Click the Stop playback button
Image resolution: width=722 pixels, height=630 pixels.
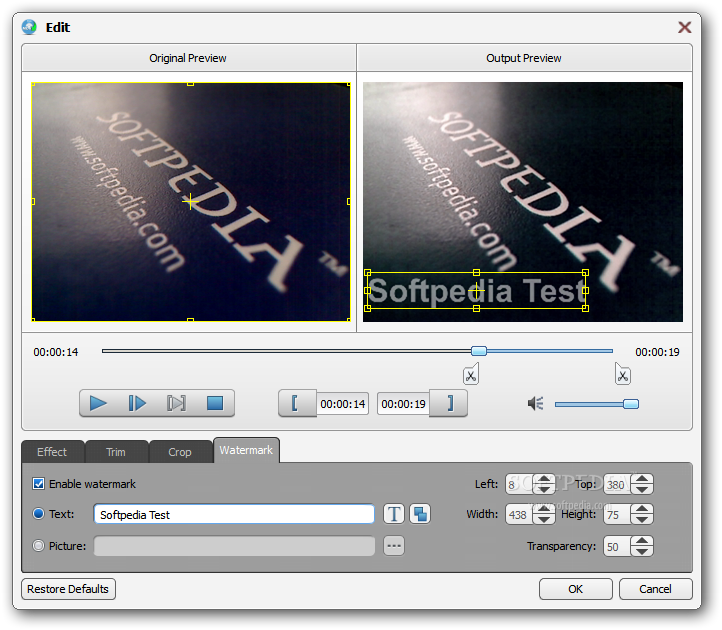(x=215, y=403)
